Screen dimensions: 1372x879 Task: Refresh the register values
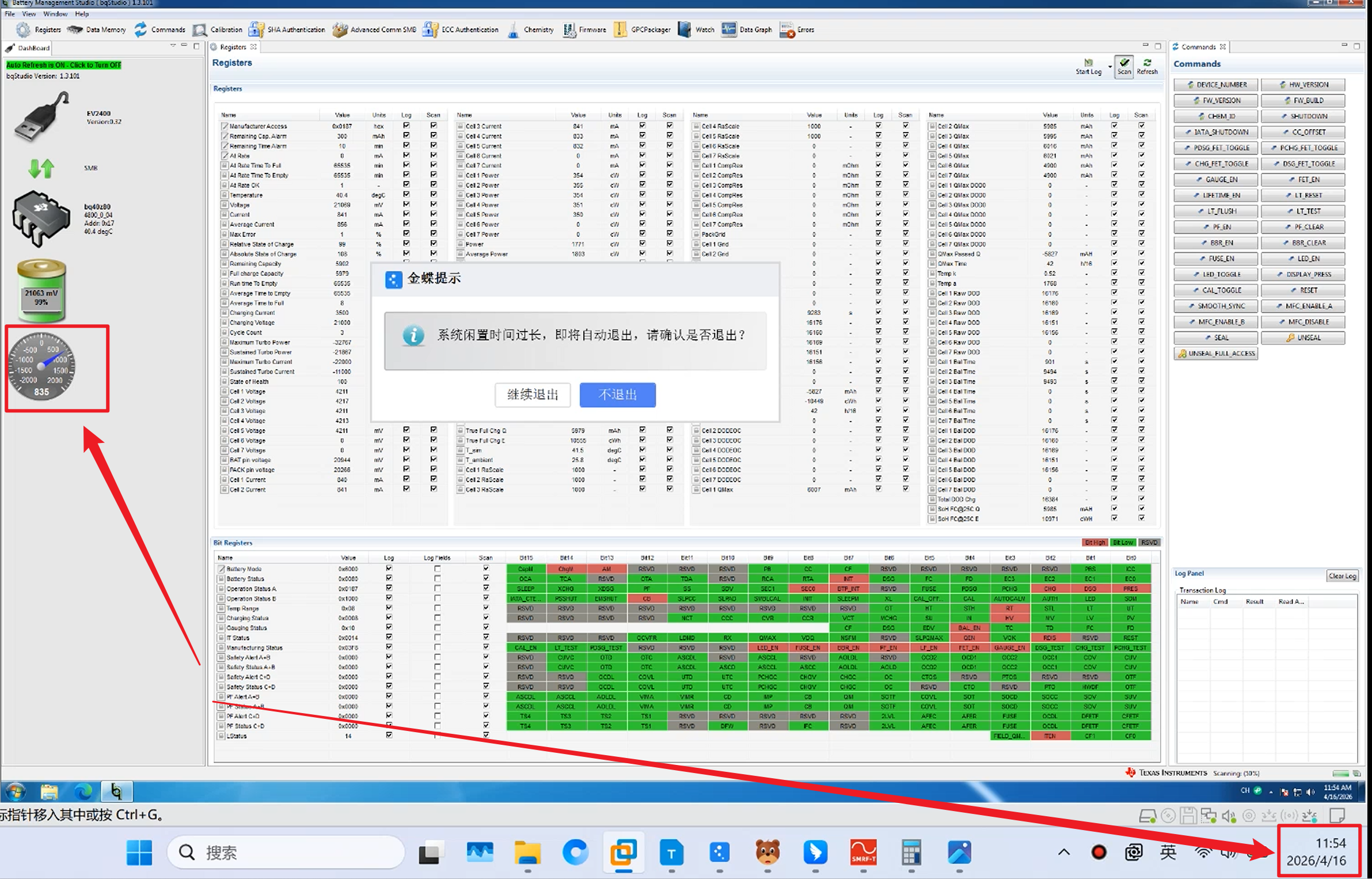[1147, 66]
